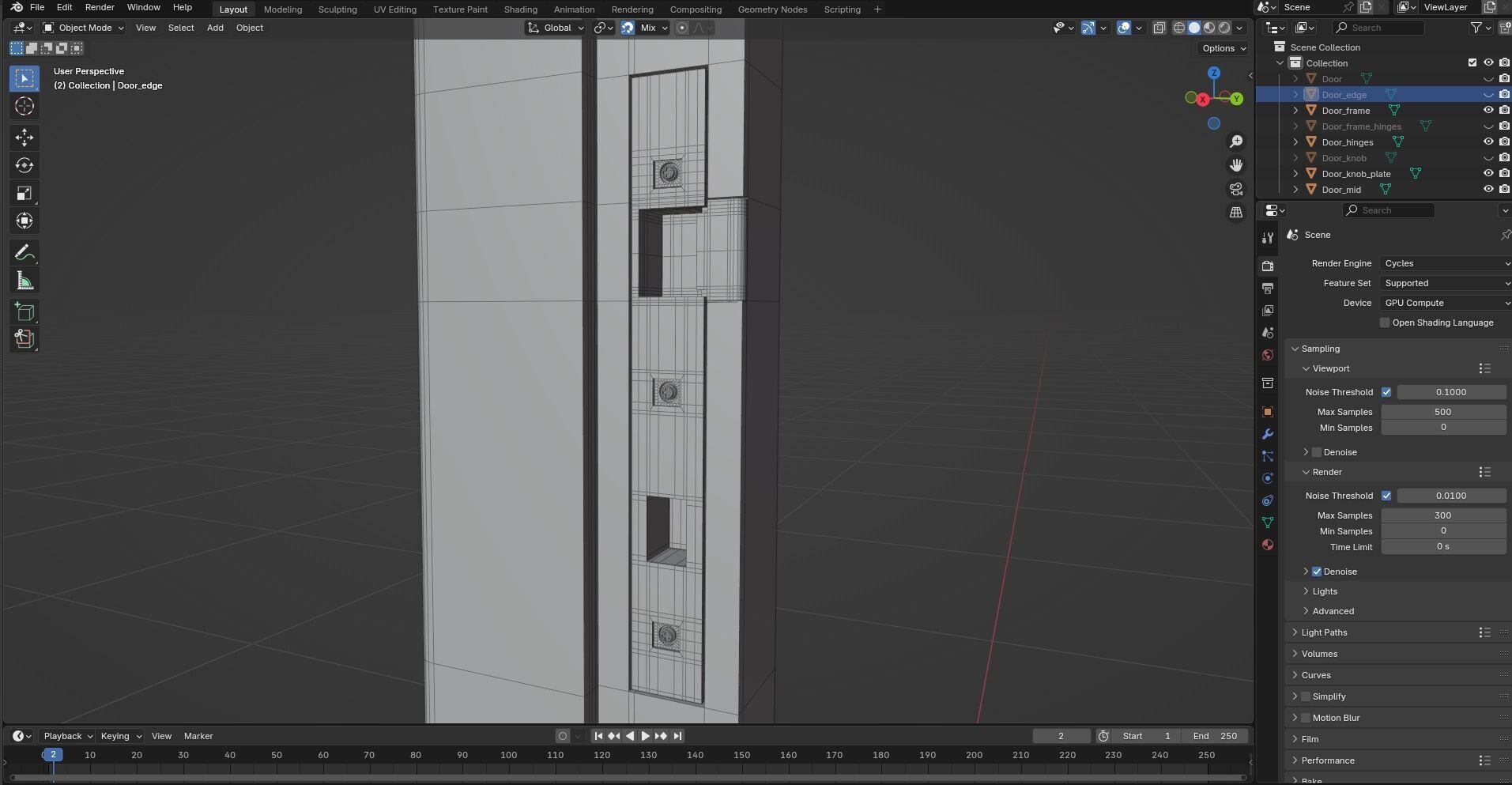1512x785 pixels.
Task: Open the Render menu
Action: (x=100, y=7)
